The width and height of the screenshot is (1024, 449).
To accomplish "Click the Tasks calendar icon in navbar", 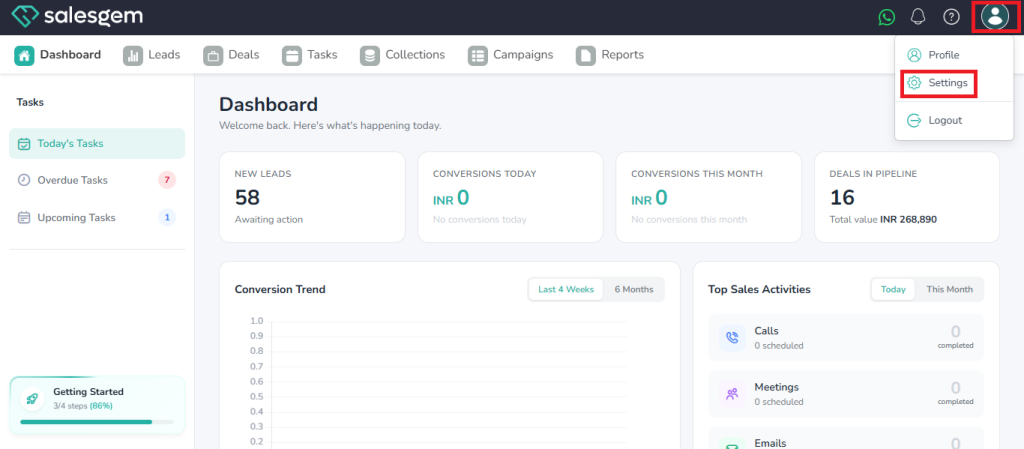I will coord(292,55).
